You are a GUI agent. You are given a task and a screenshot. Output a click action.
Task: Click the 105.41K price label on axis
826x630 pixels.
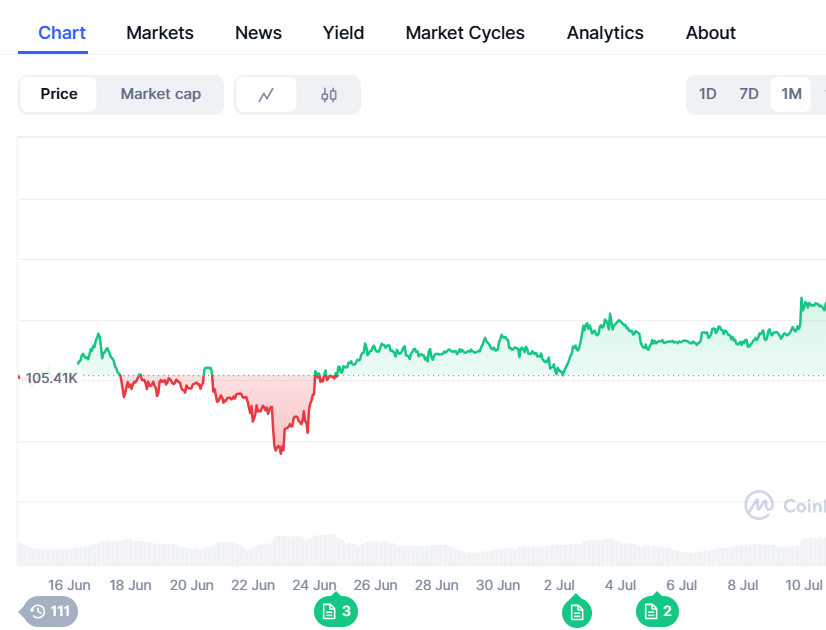[51, 378]
